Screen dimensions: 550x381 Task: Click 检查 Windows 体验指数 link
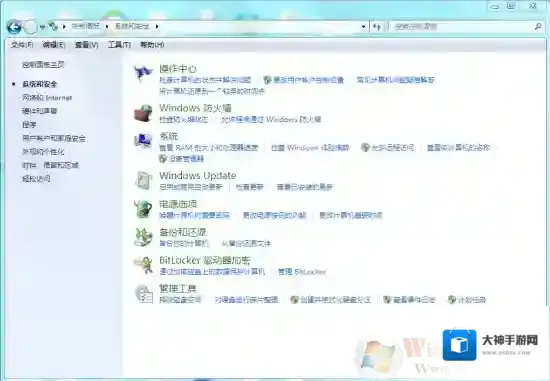pyautogui.click(x=310, y=147)
